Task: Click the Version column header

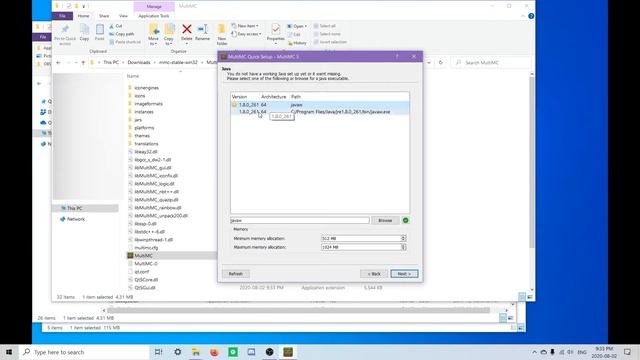Action: coord(239,97)
